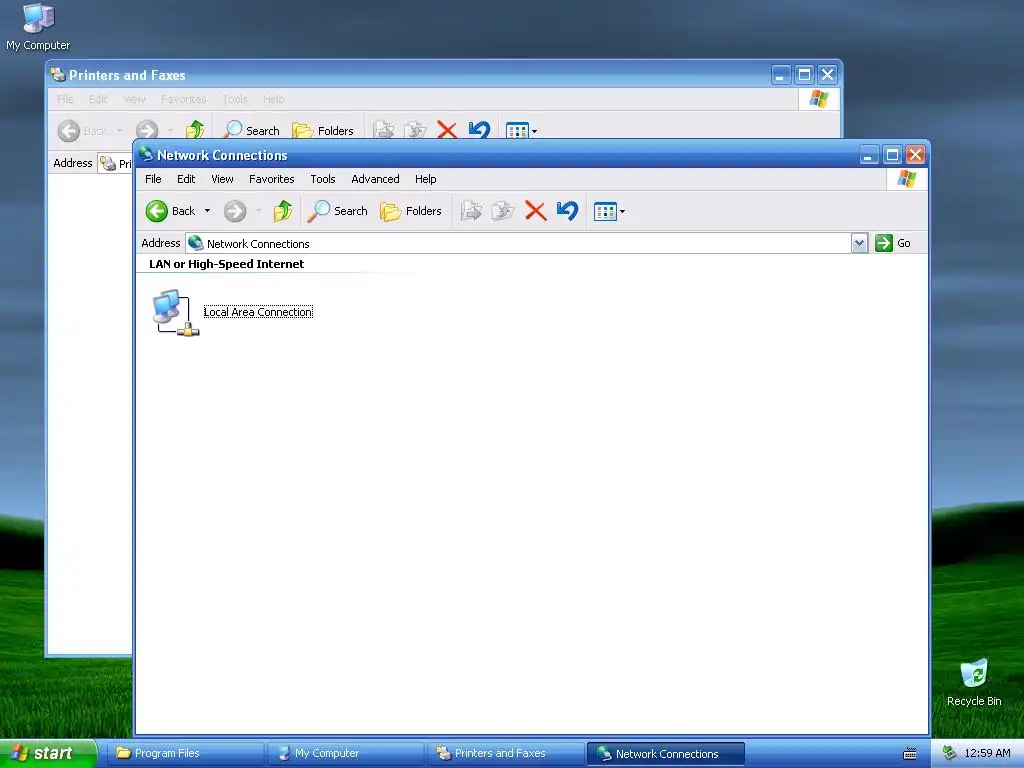Screen dimensions: 1024x768
Task: Open the File menu in Printers and Faxes
Action: 65,99
